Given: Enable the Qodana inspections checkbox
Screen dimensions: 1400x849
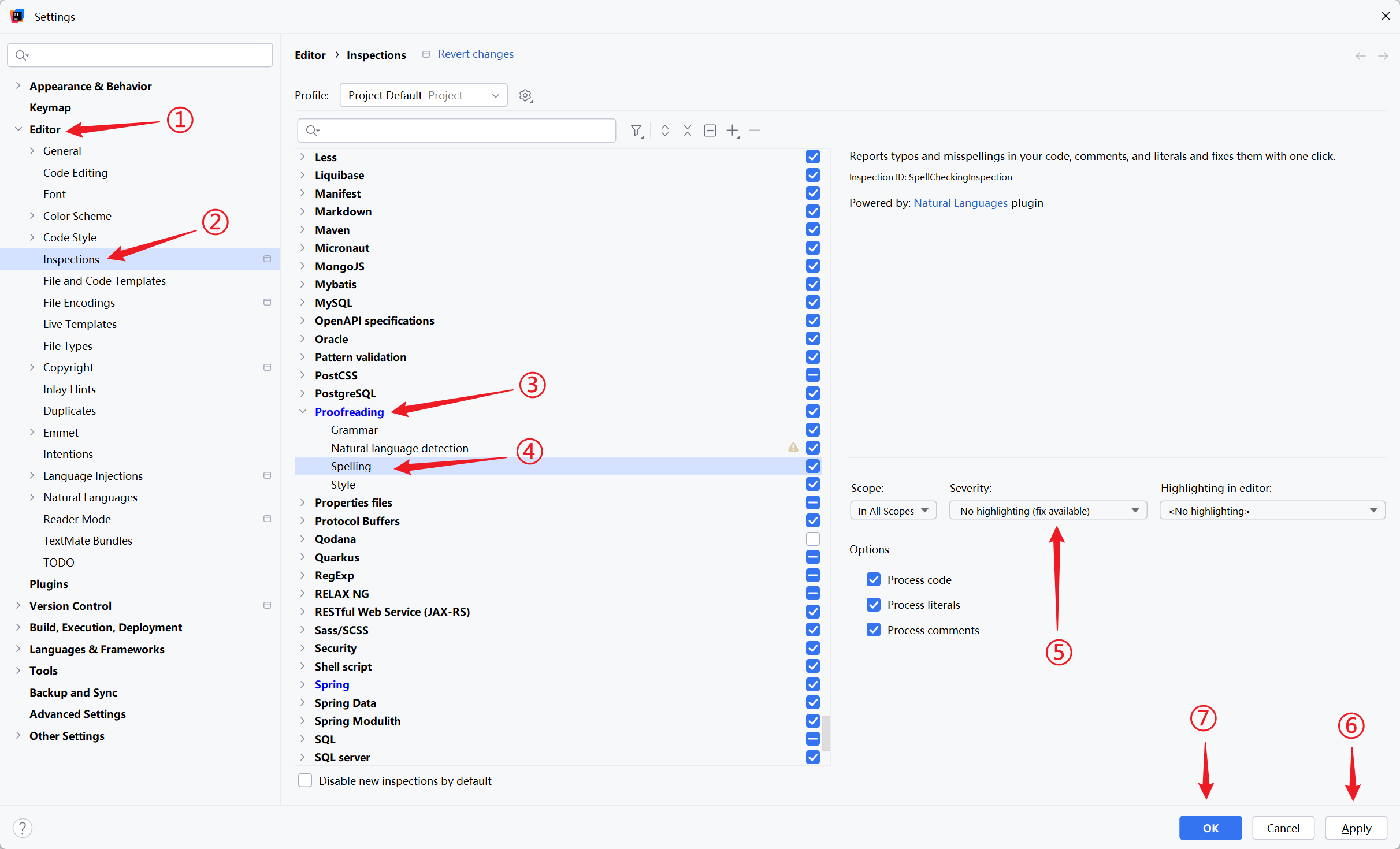Looking at the screenshot, I should pyautogui.click(x=812, y=539).
